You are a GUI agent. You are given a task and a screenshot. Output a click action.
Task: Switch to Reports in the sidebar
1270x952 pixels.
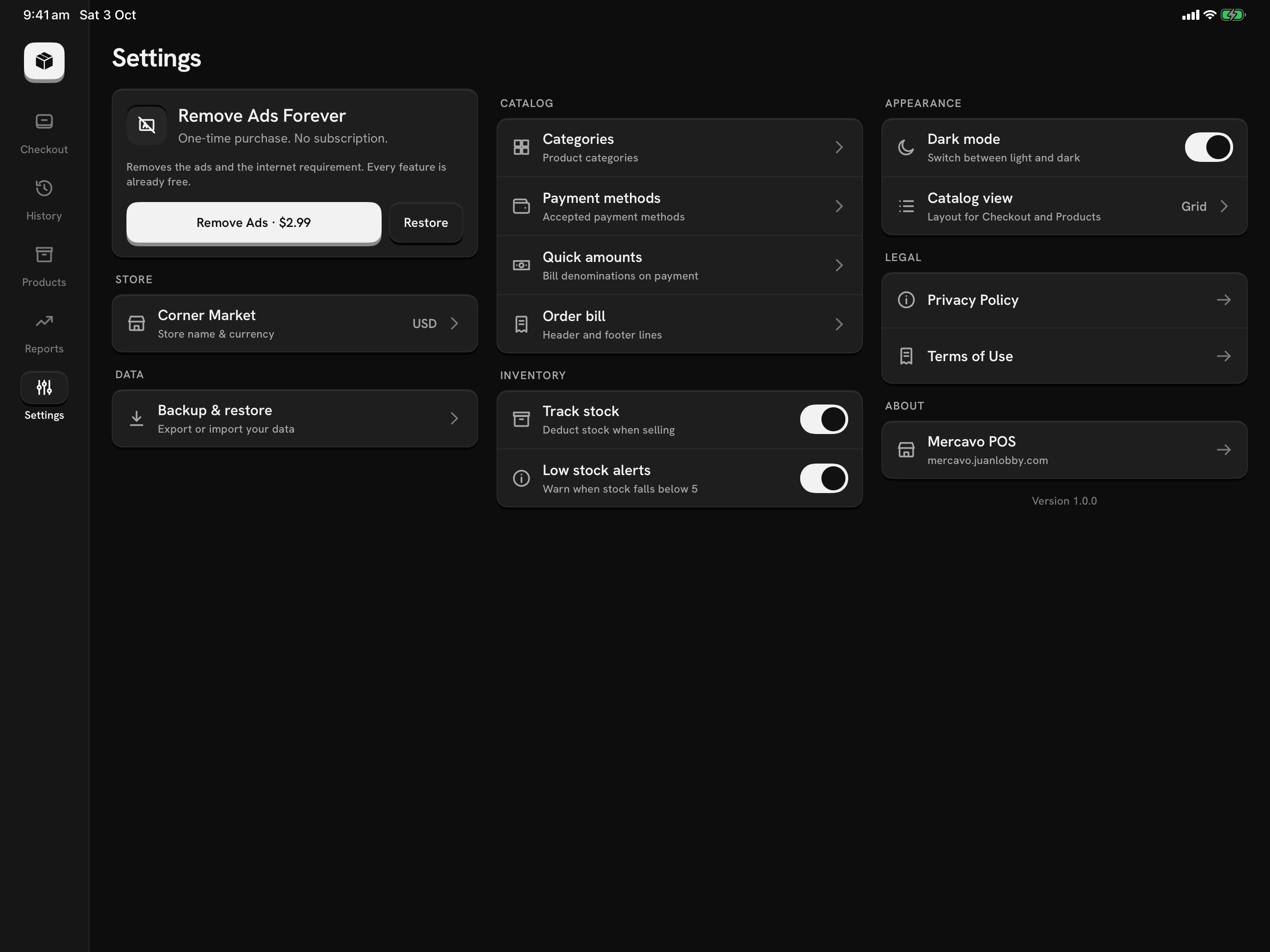(44, 333)
